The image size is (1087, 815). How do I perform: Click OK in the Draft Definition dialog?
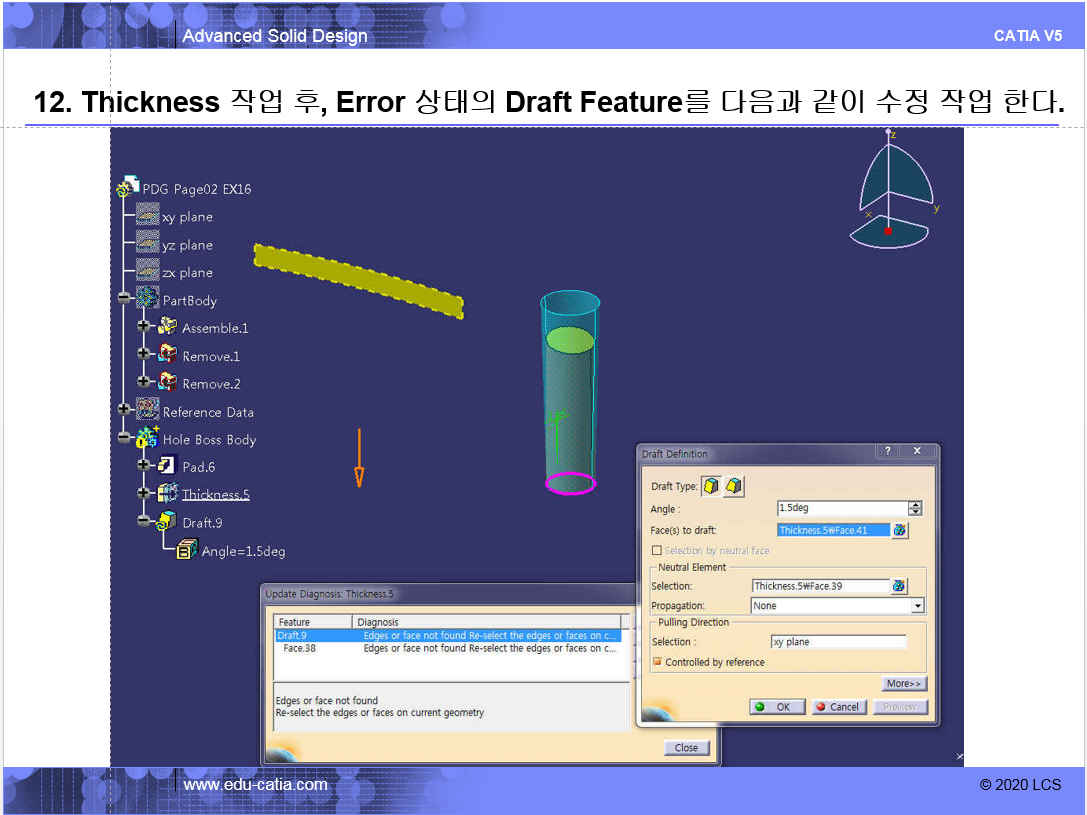point(774,707)
